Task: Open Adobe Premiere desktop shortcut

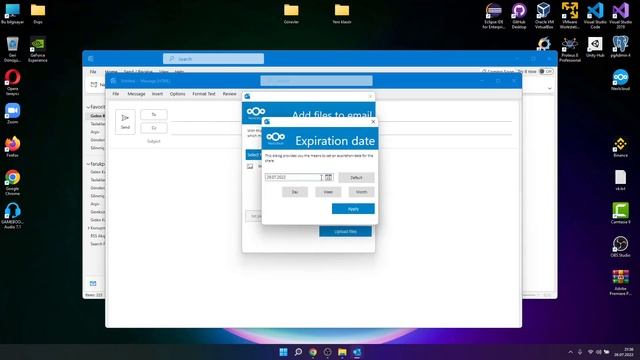Action: pos(620,282)
